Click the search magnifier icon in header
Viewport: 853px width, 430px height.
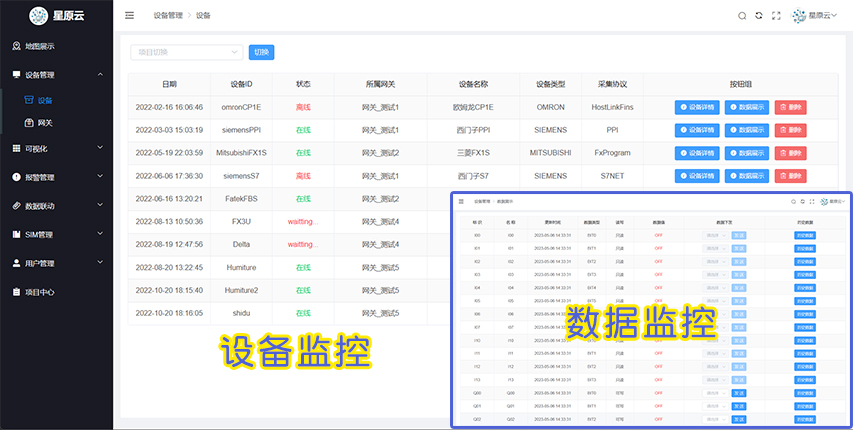tap(742, 16)
